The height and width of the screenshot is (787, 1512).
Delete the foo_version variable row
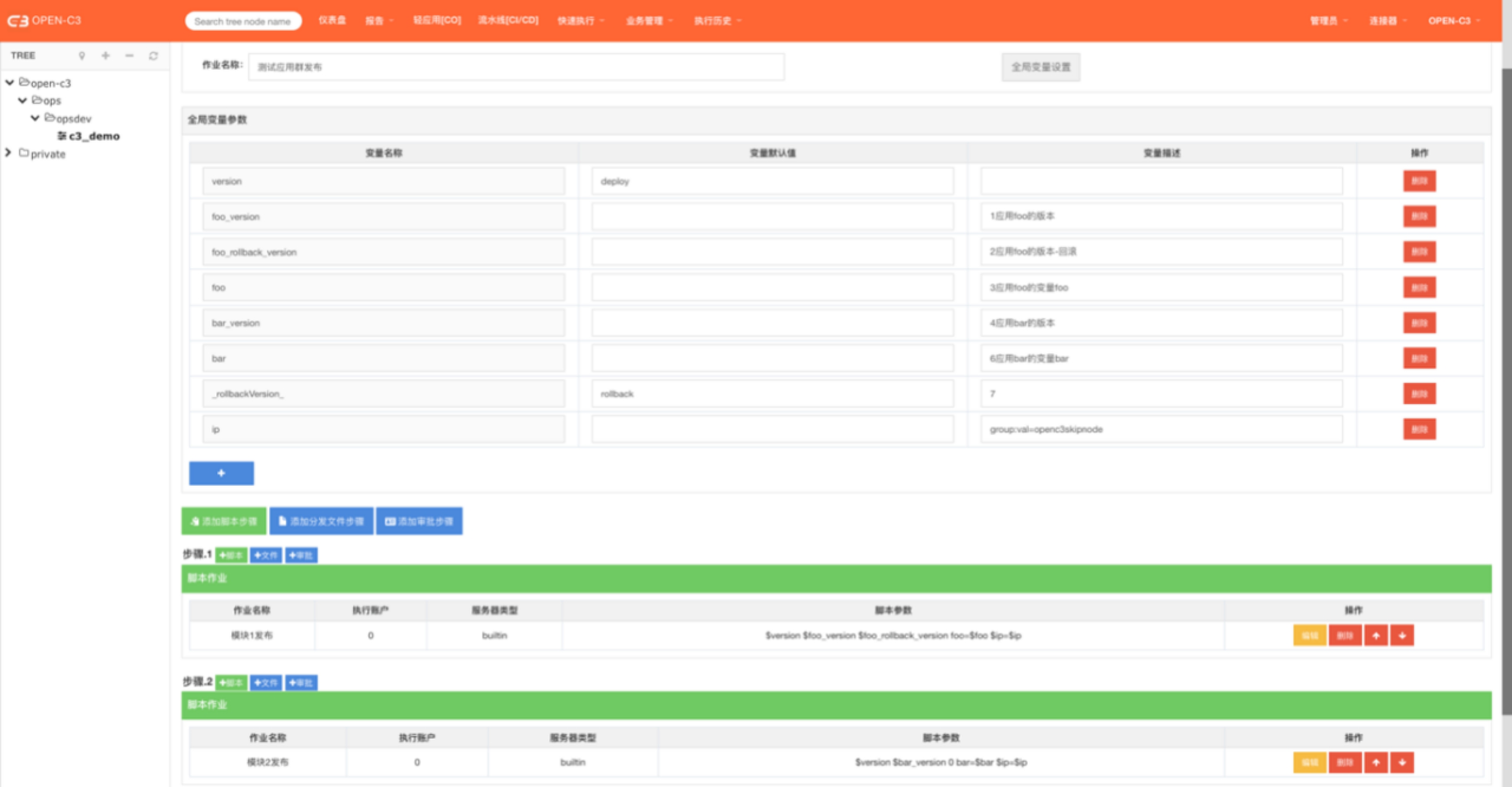[x=1419, y=216]
